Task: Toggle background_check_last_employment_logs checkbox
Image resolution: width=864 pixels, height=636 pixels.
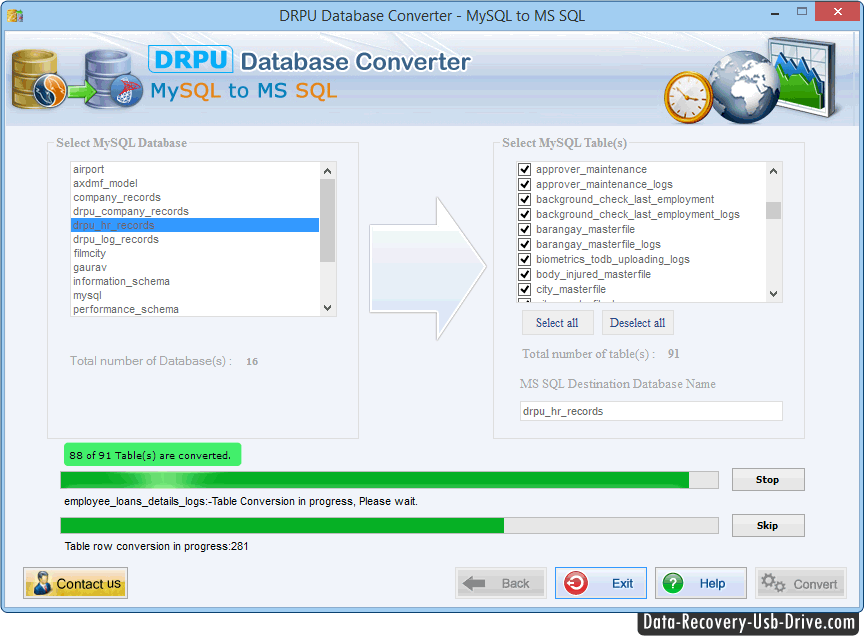Action: point(525,214)
